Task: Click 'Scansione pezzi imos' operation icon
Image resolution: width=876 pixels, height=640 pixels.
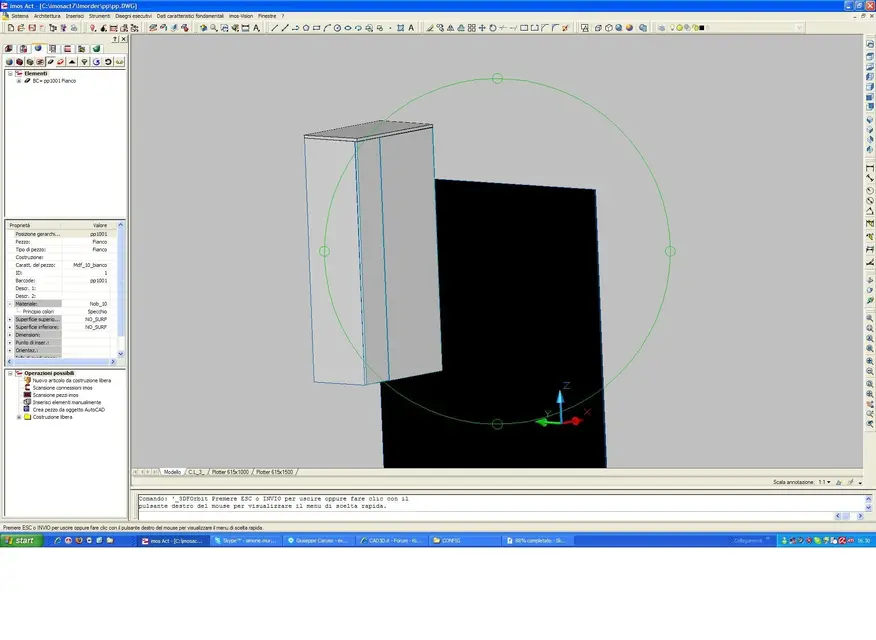Action: point(27,395)
